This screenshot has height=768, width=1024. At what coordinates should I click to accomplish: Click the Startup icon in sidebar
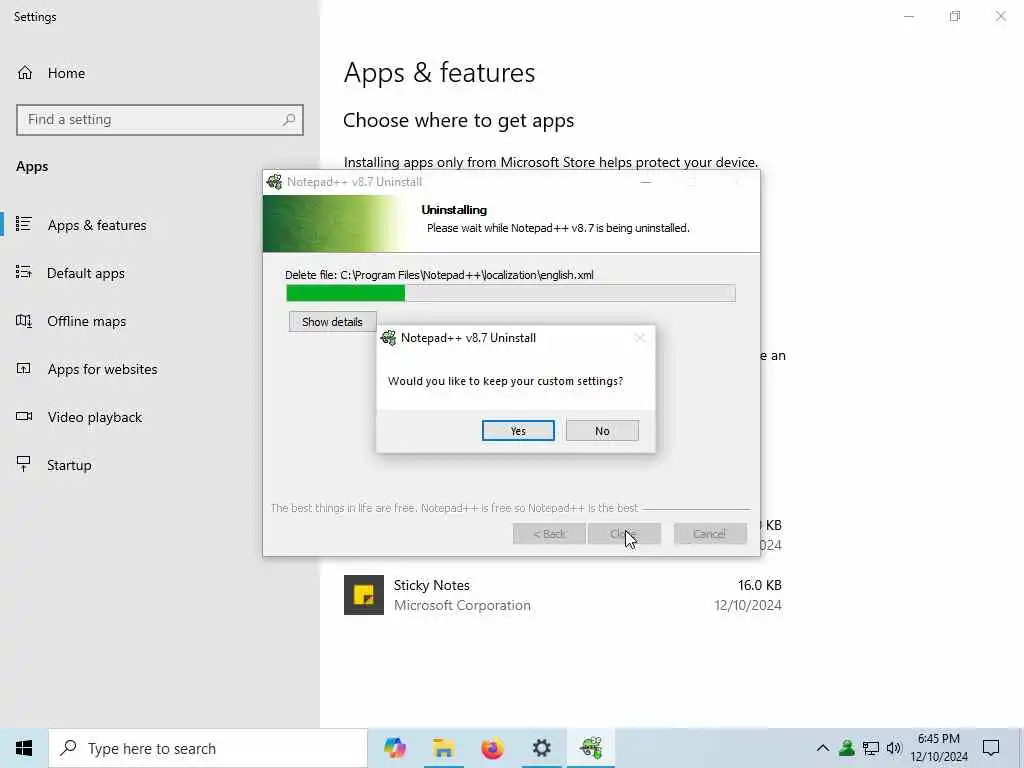24,464
